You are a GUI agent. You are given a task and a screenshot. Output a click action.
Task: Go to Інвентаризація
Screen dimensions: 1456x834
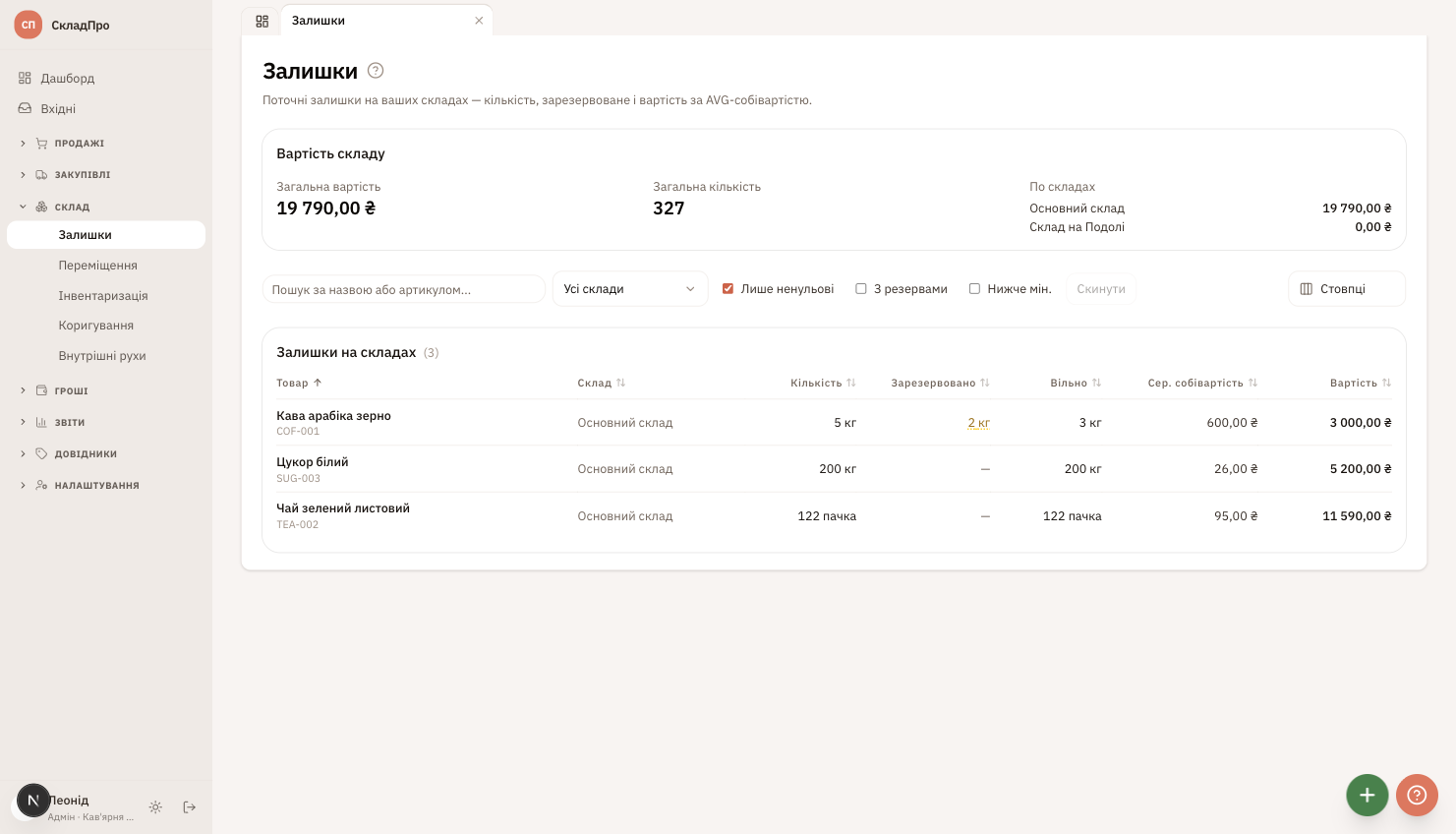coord(103,296)
